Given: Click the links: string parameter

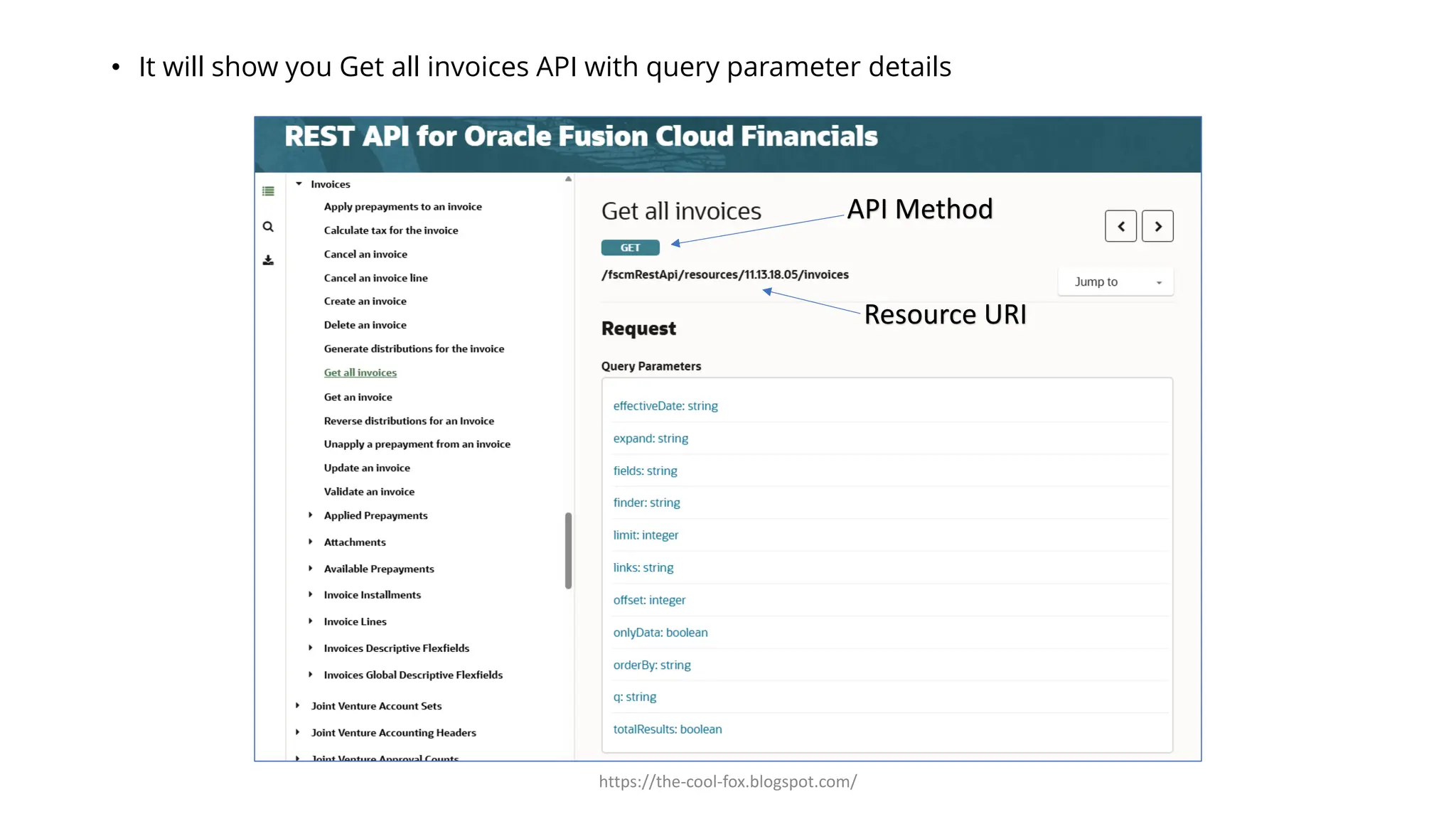Looking at the screenshot, I should point(643,567).
